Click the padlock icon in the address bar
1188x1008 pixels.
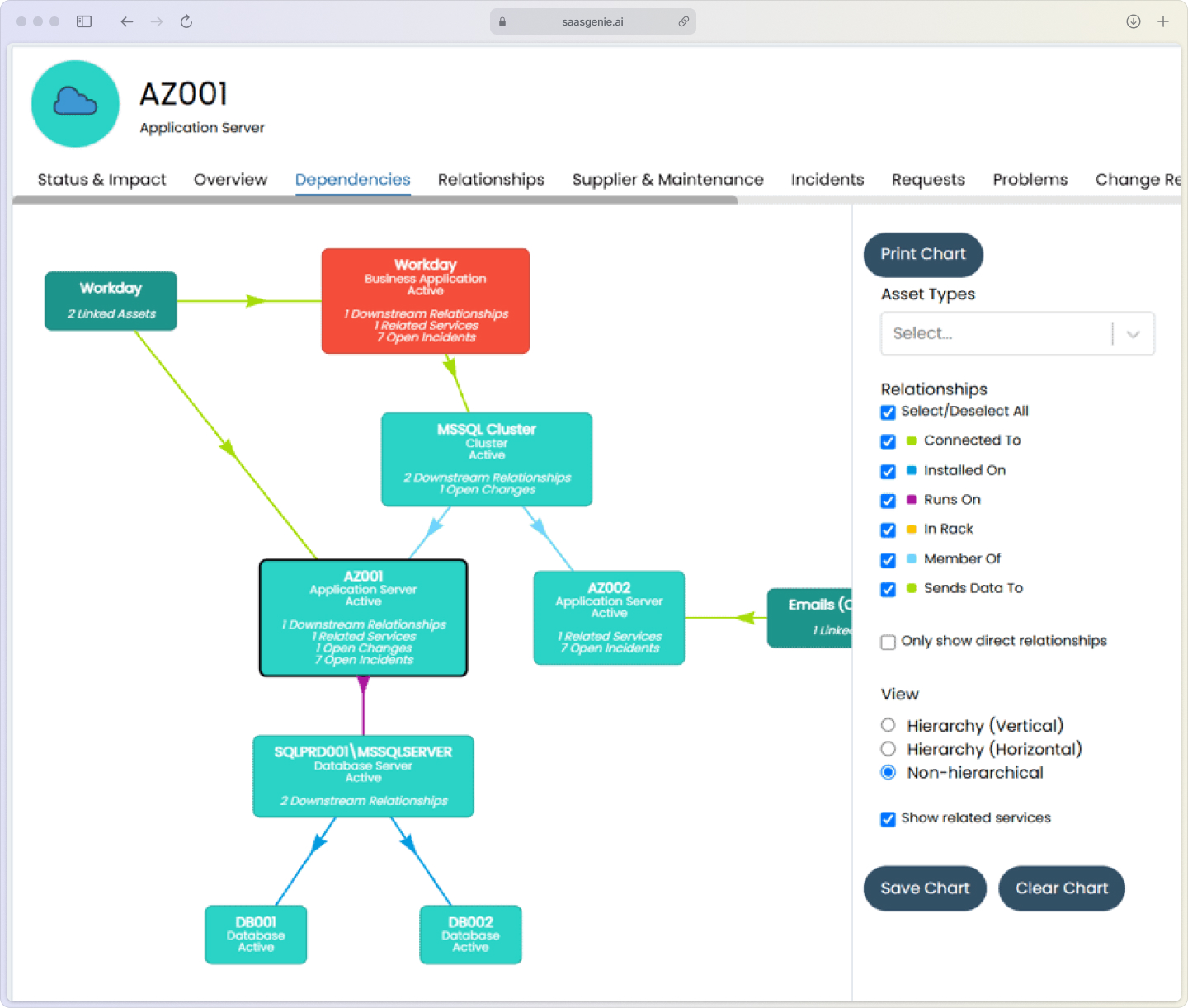click(x=502, y=21)
